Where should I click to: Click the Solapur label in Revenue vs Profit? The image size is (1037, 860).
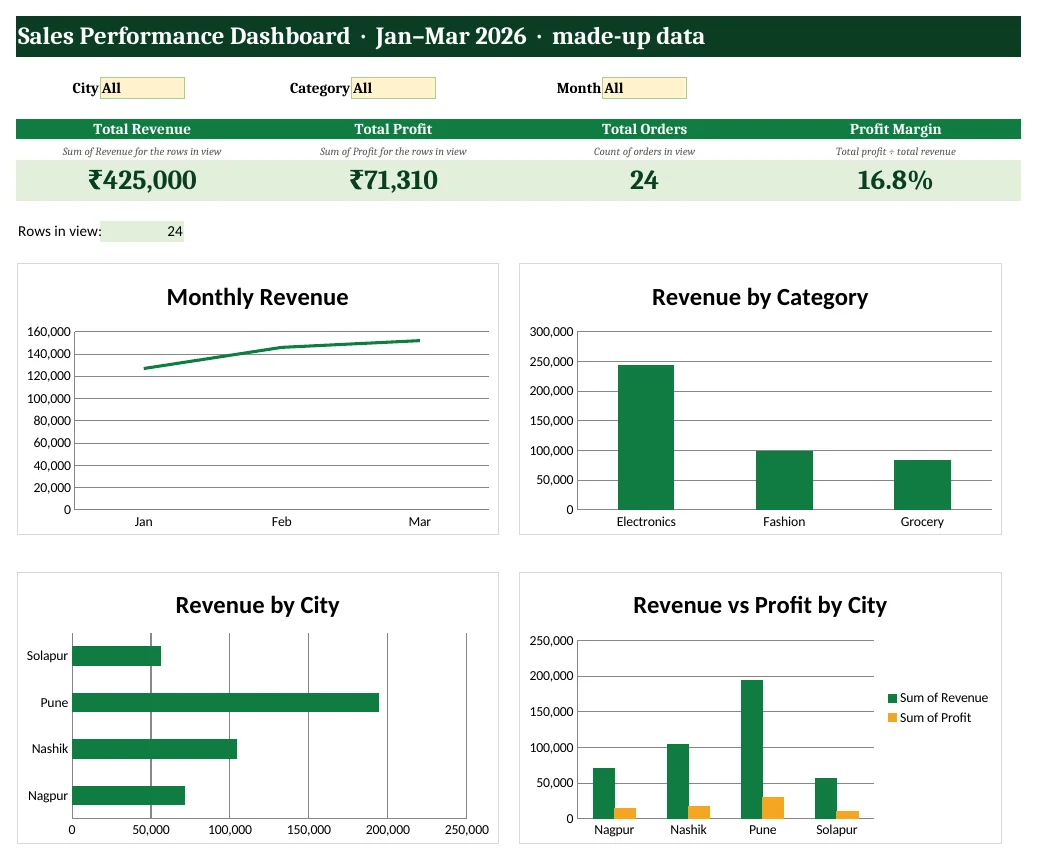click(x=837, y=830)
